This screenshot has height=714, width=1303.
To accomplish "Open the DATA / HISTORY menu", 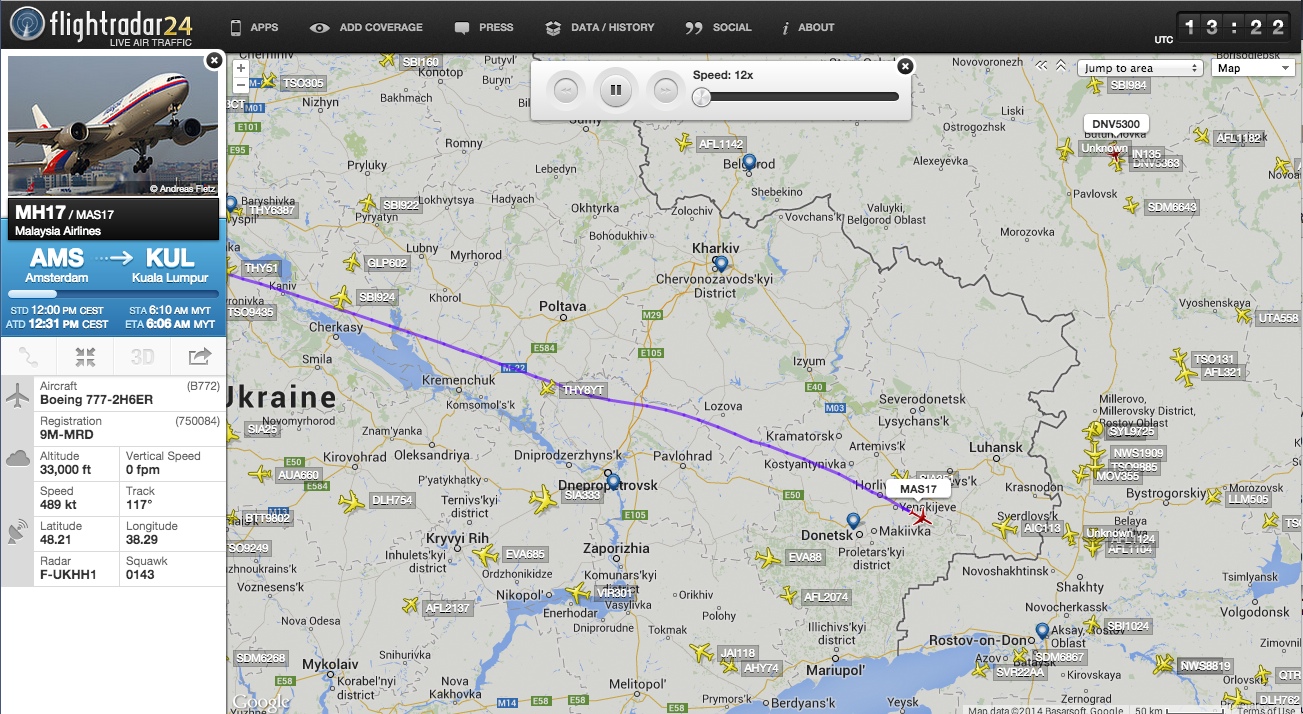I will coord(600,27).
